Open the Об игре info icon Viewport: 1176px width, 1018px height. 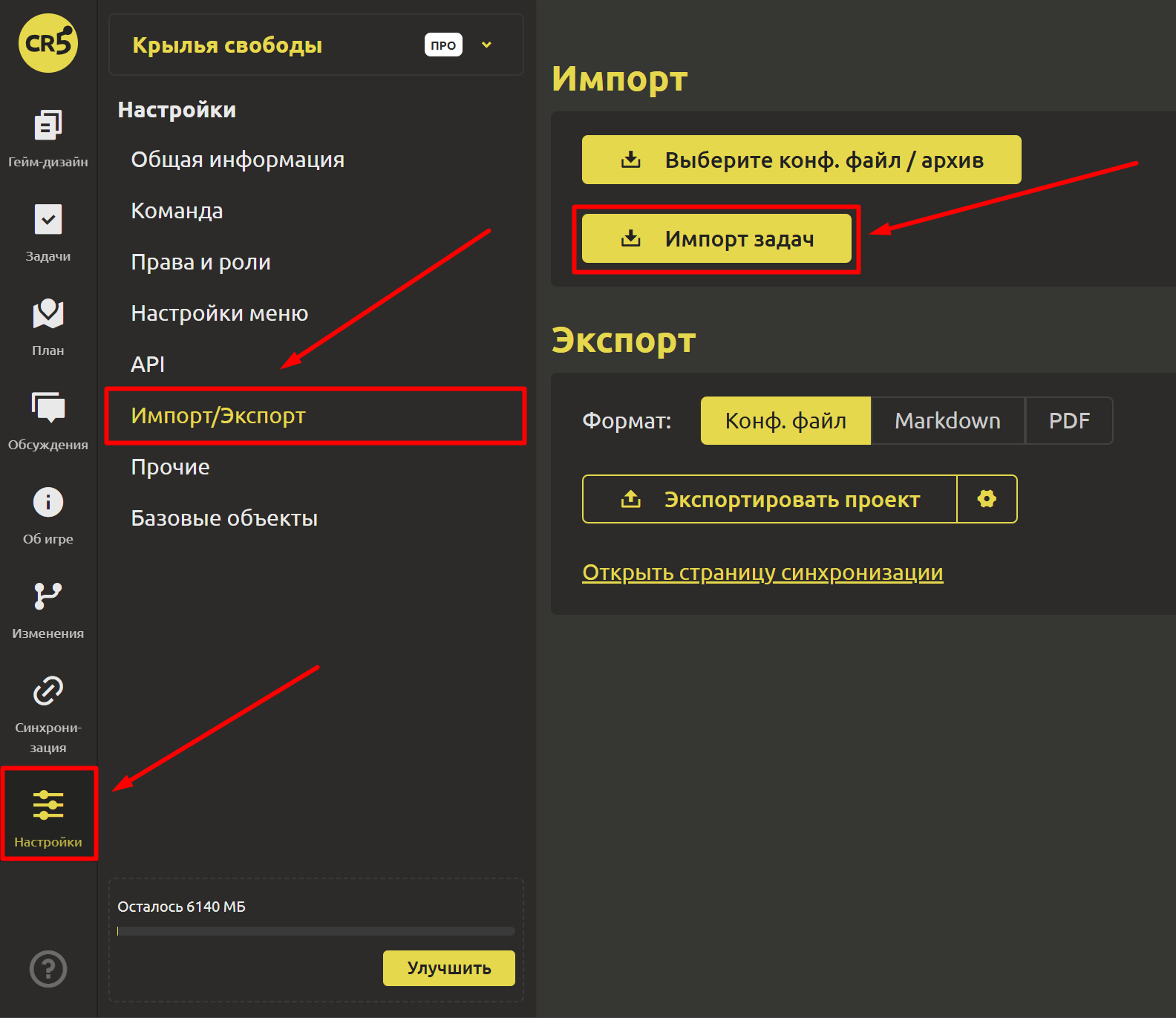tap(48, 503)
